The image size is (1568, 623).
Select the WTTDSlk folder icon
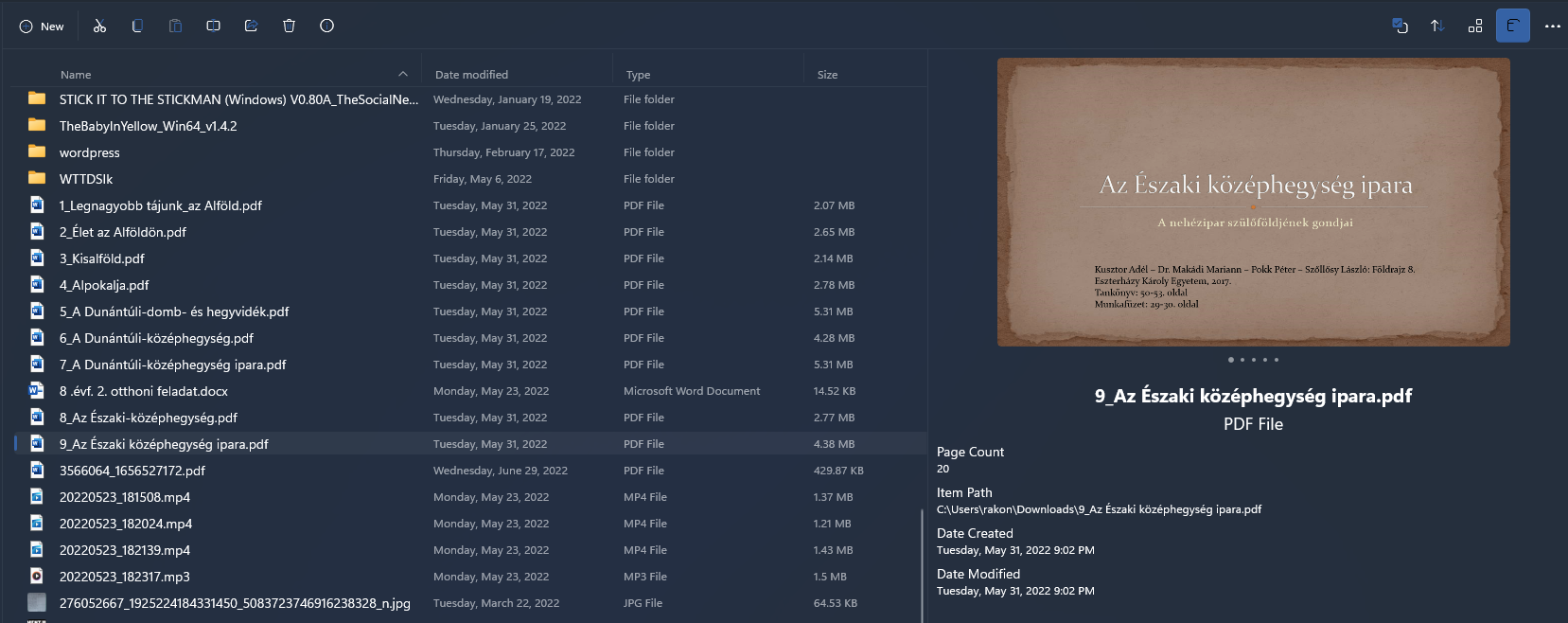(37, 178)
